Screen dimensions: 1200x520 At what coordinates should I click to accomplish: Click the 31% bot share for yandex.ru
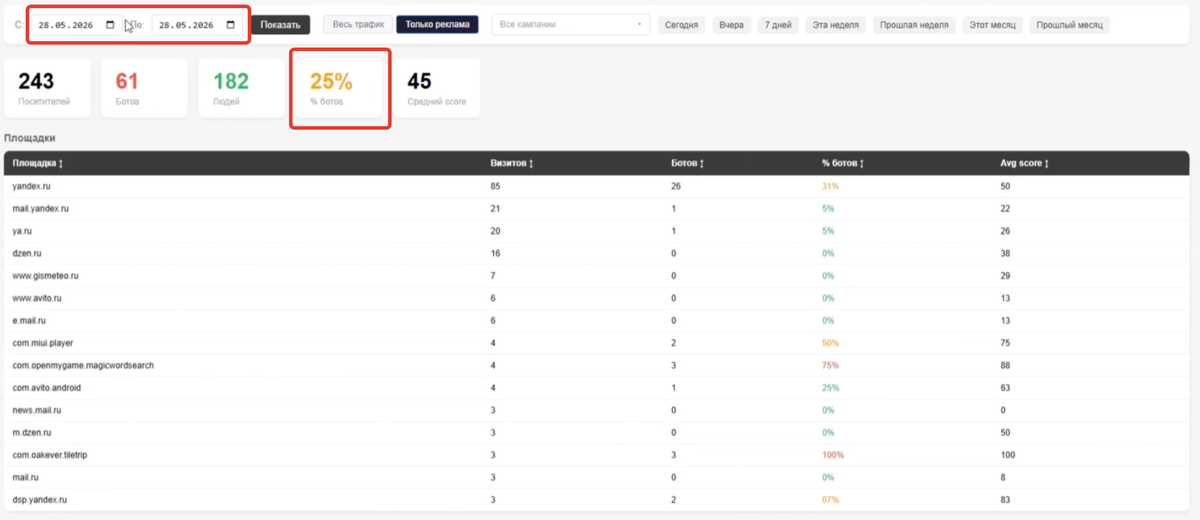[x=830, y=186]
